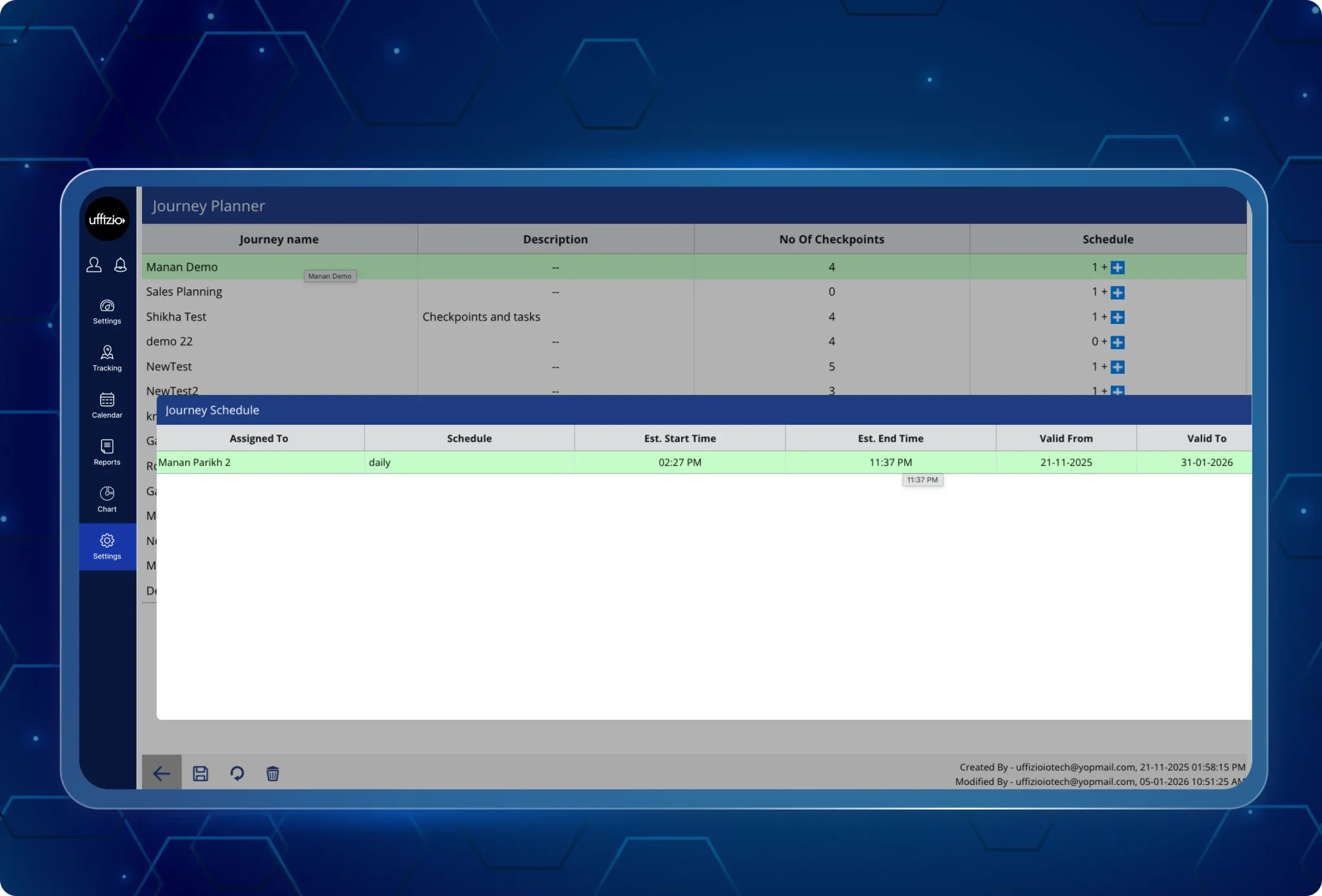Add schedule for Sales Planning journey
The height and width of the screenshot is (896, 1322).
click(x=1118, y=292)
